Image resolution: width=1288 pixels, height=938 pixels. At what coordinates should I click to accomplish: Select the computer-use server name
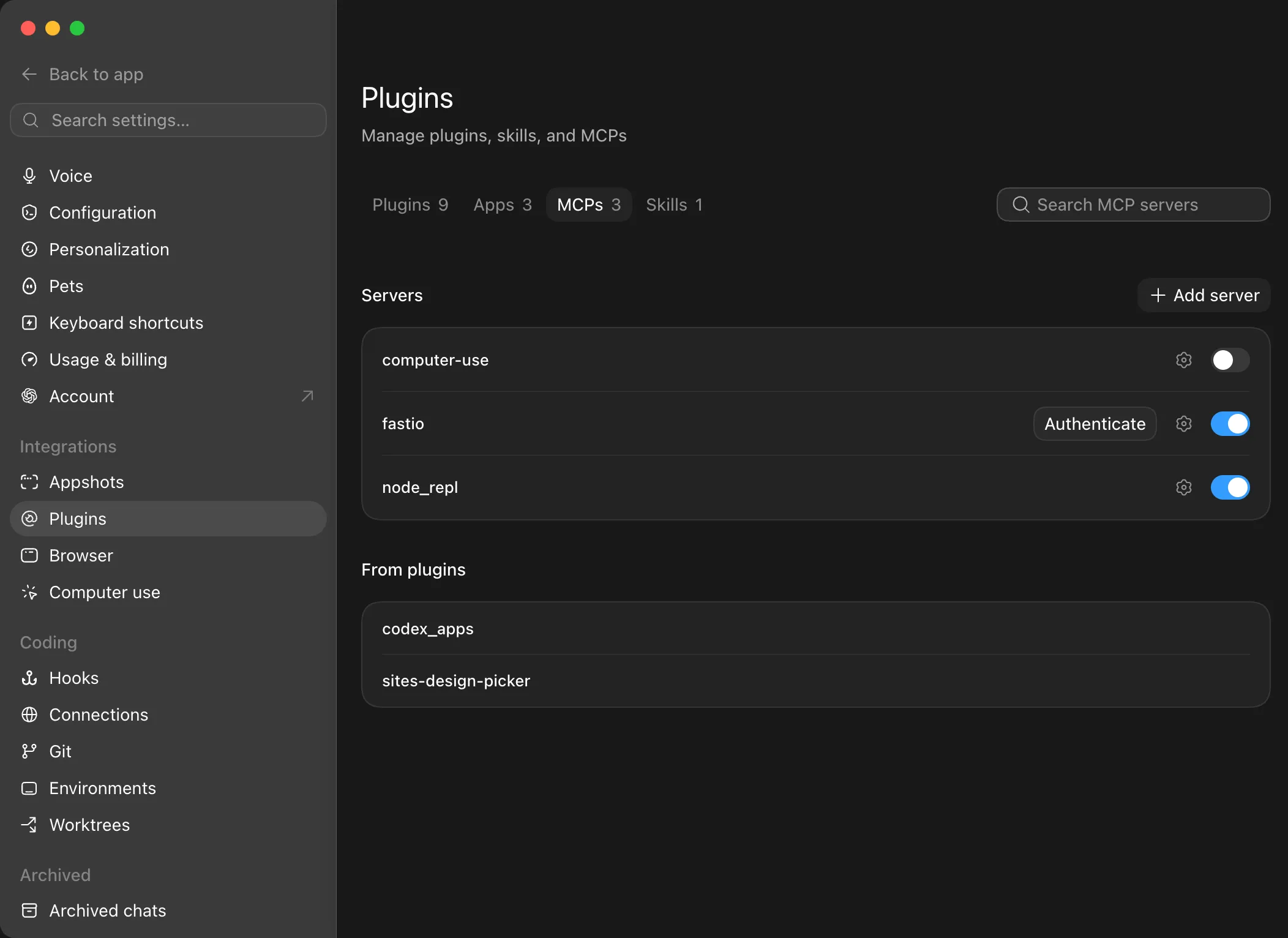[435, 360]
